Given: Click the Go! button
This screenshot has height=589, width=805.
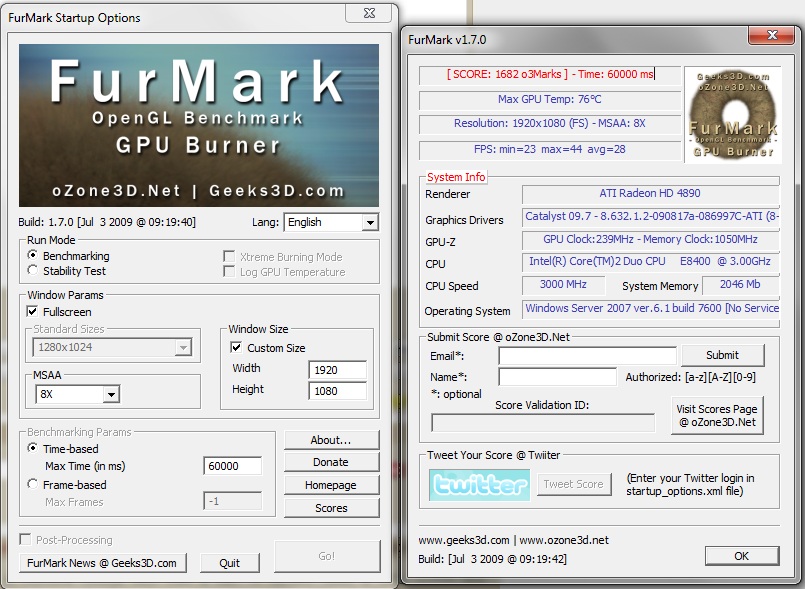Looking at the screenshot, I should click(327, 556).
